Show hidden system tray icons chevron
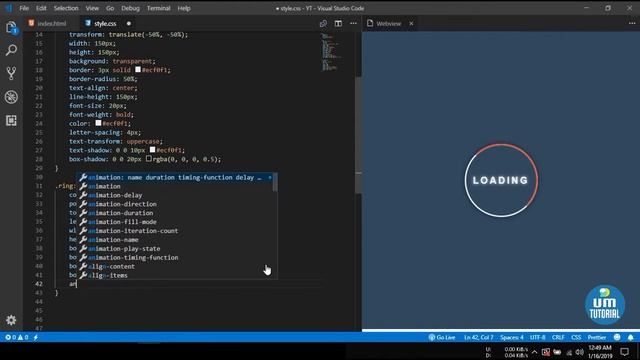The height and width of the screenshot is (360, 640). (x=534, y=352)
